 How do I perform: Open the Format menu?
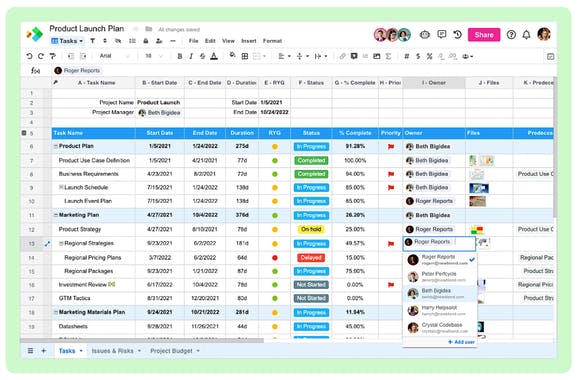click(x=273, y=41)
